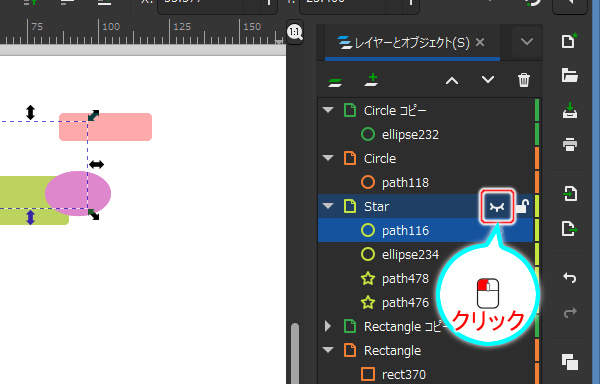This screenshot has width=600, height=384.
Task: Click the path118 orange circle icon
Action: pyautogui.click(x=368, y=182)
